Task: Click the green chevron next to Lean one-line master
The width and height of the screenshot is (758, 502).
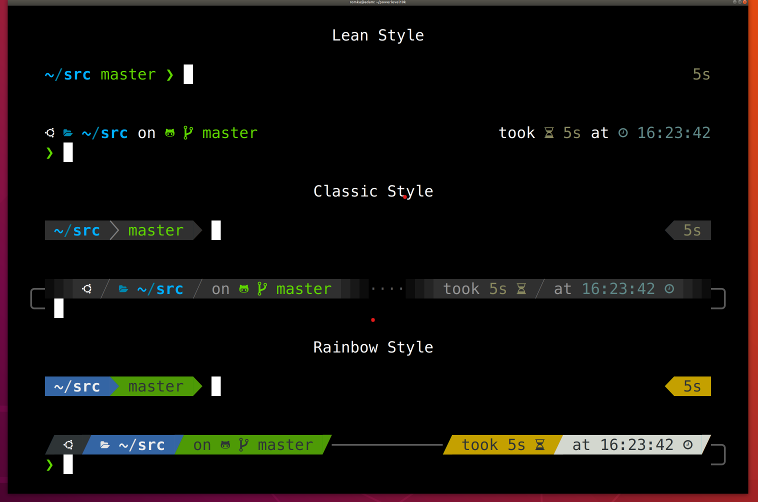Action: pyautogui.click(x=170, y=74)
